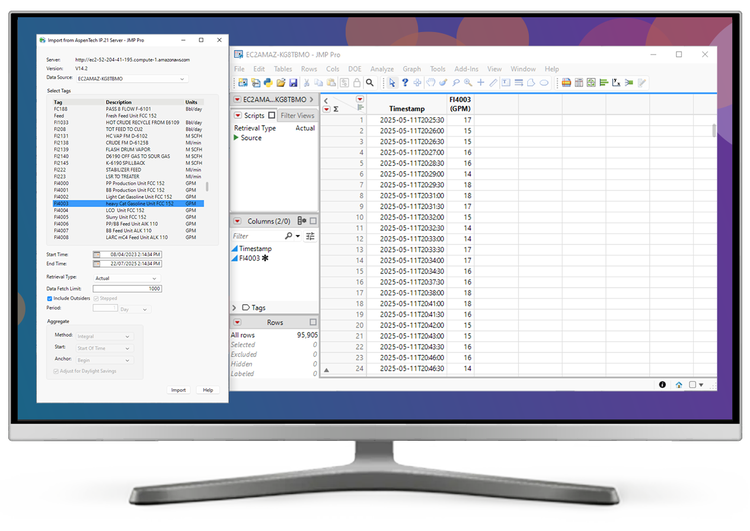
Task: Open End Time calendar picker
Action: pyautogui.click(x=96, y=264)
